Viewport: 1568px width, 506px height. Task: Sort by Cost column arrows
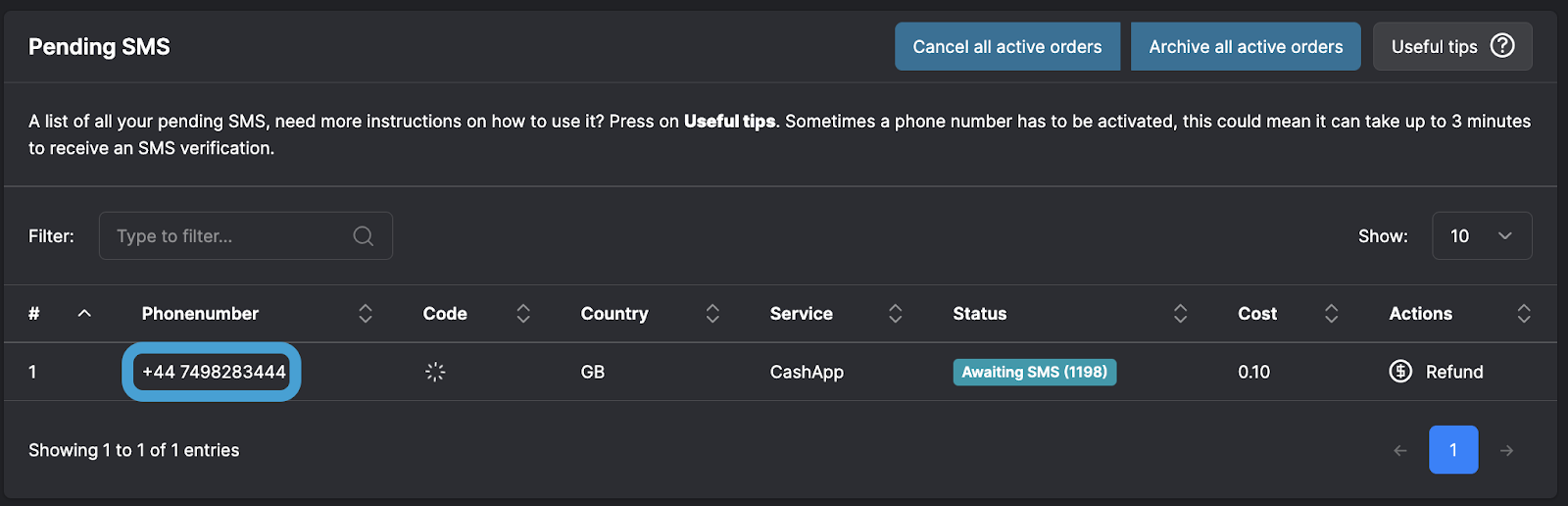tap(1331, 314)
